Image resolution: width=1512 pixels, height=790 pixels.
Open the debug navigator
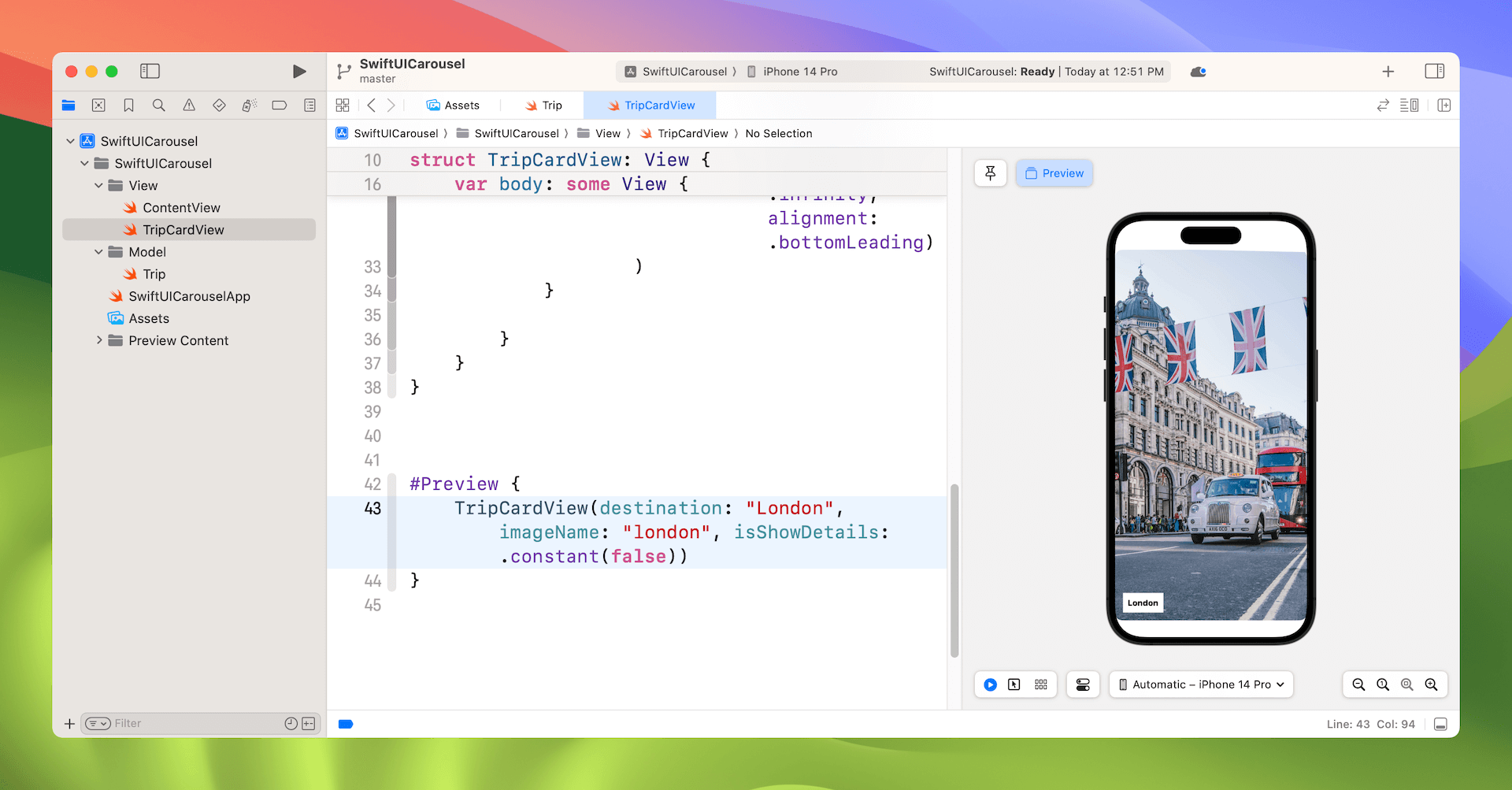(249, 106)
